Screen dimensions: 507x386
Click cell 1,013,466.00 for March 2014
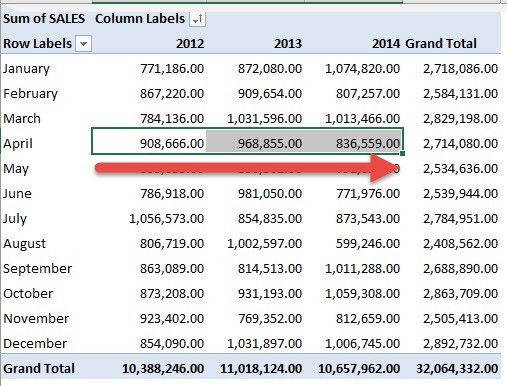click(x=363, y=119)
